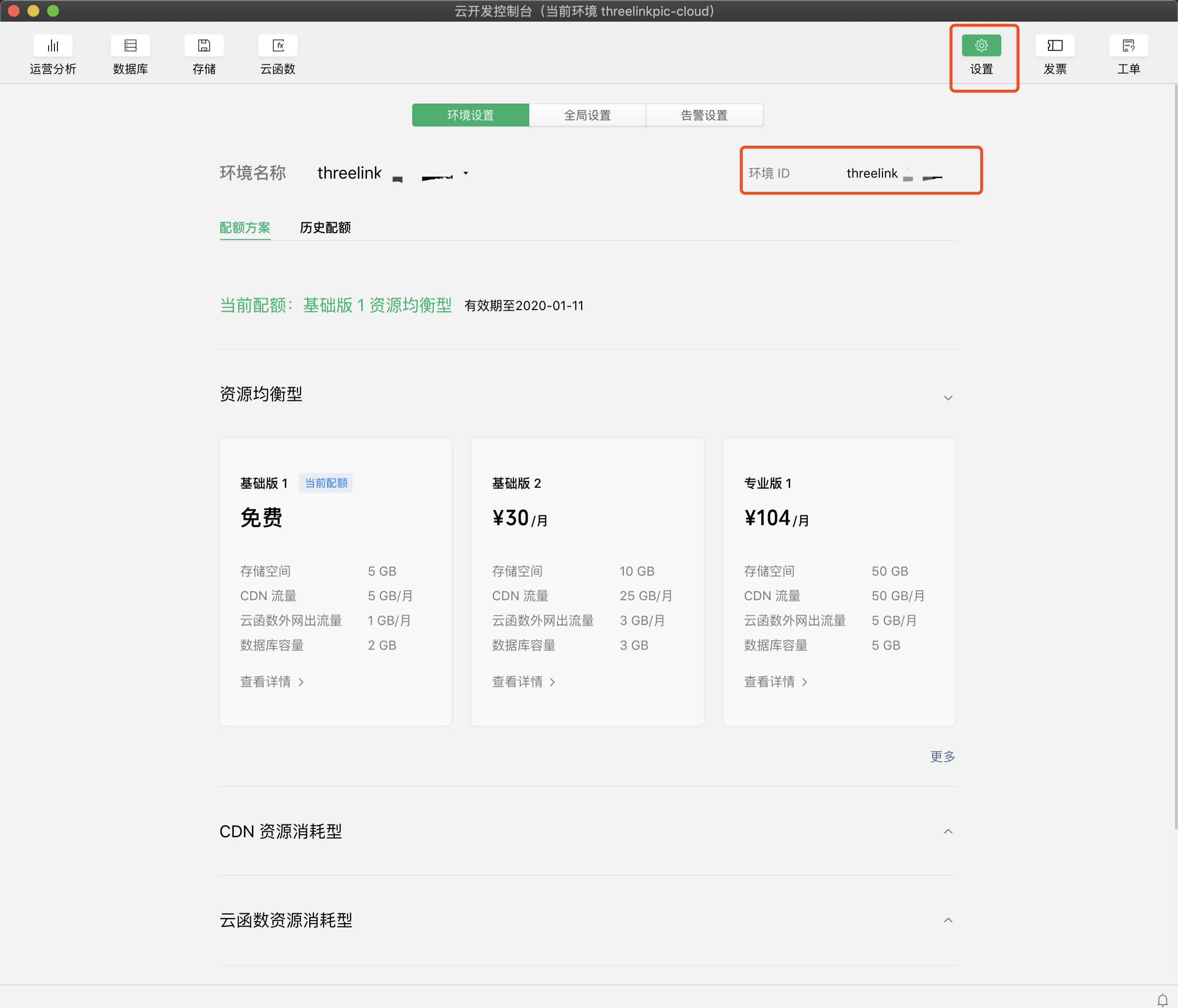Image resolution: width=1178 pixels, height=1008 pixels.
Task: Click 基础版 2 存储空间 10 GB value
Action: coord(637,571)
